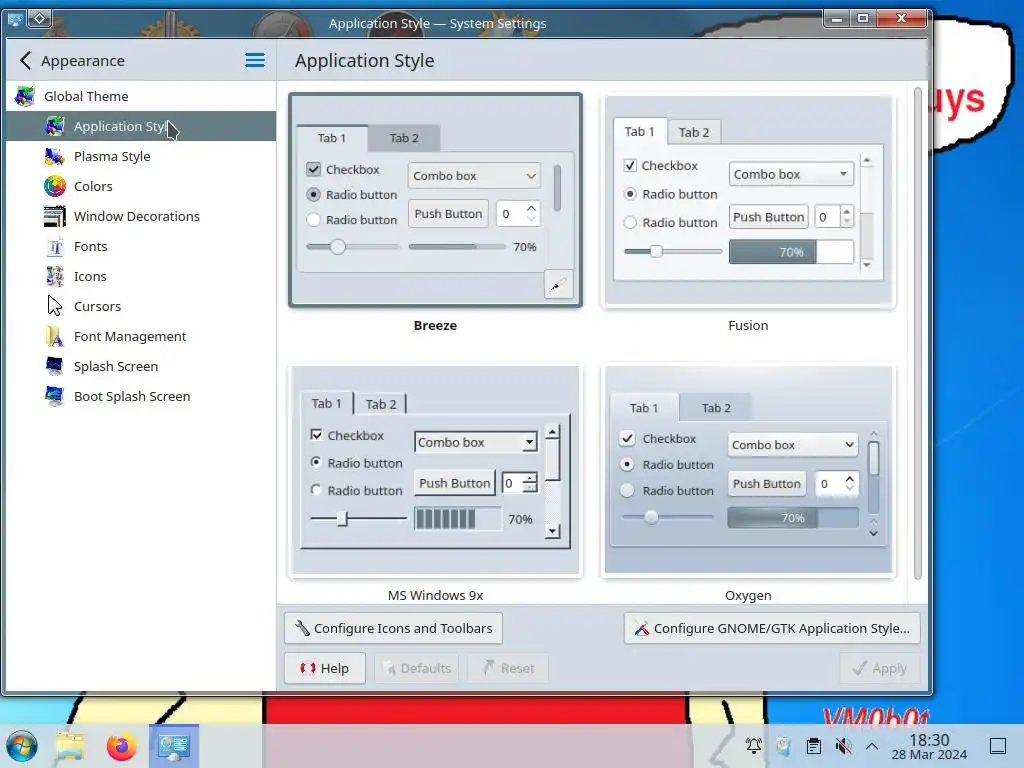Click the slider handle in Breeze preview
1024x768 pixels.
[x=338, y=247]
